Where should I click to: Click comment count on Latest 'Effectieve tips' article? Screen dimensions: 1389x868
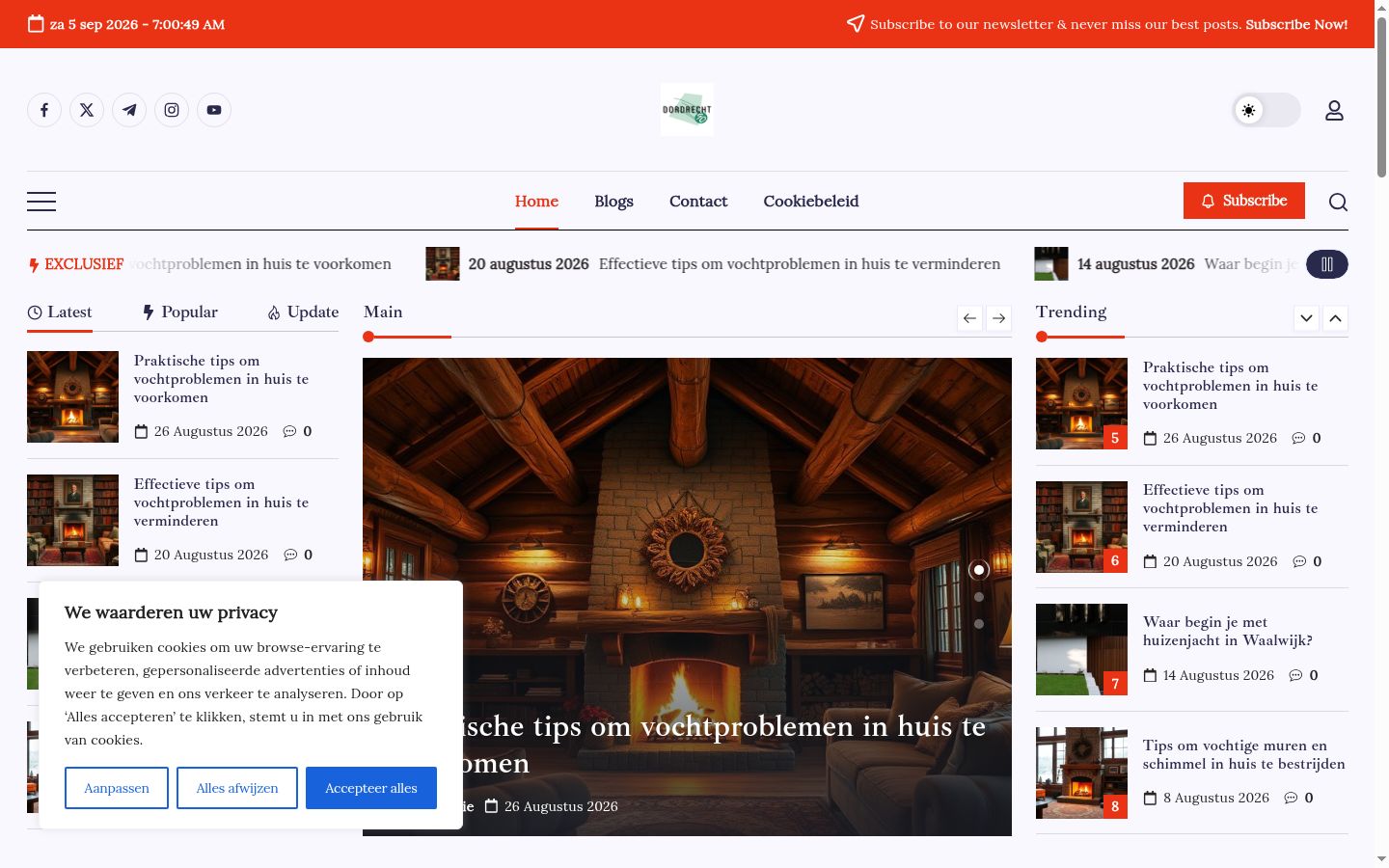click(298, 555)
